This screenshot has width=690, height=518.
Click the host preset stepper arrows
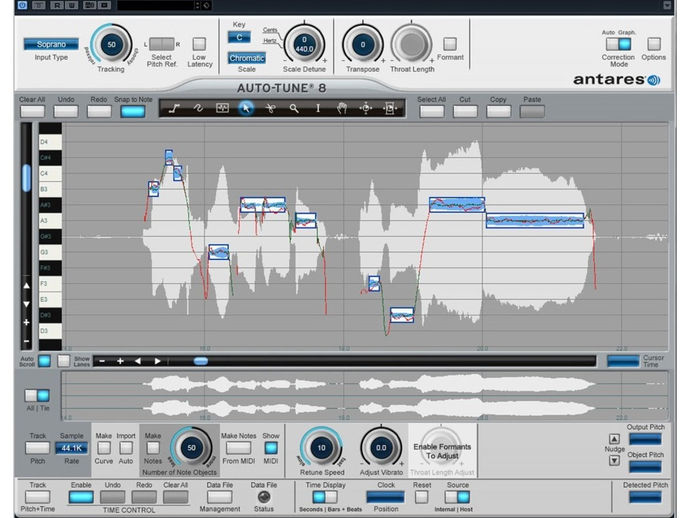click(x=197, y=5)
